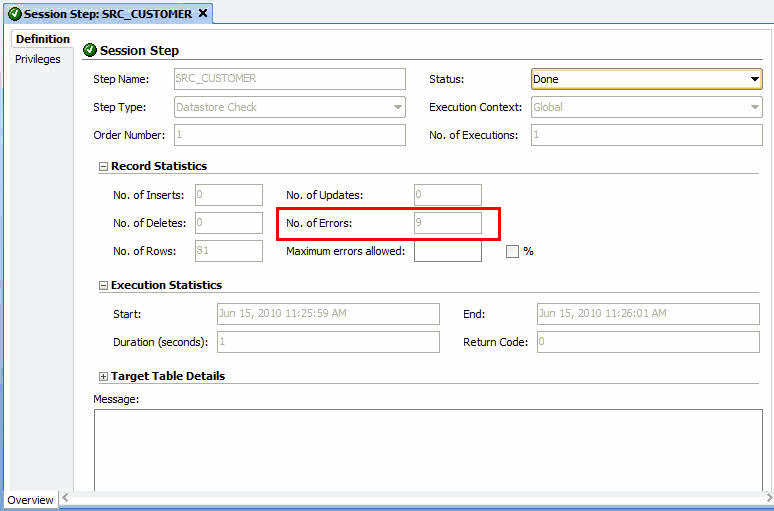The width and height of the screenshot is (774, 511).
Task: Click the left arrow of horizontal scrollbar
Action: click(x=65, y=498)
